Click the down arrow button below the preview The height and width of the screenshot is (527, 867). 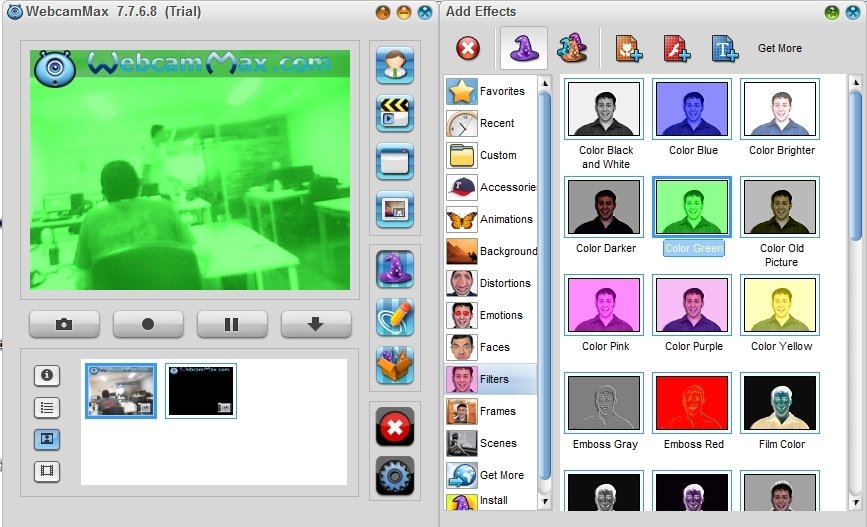316,324
